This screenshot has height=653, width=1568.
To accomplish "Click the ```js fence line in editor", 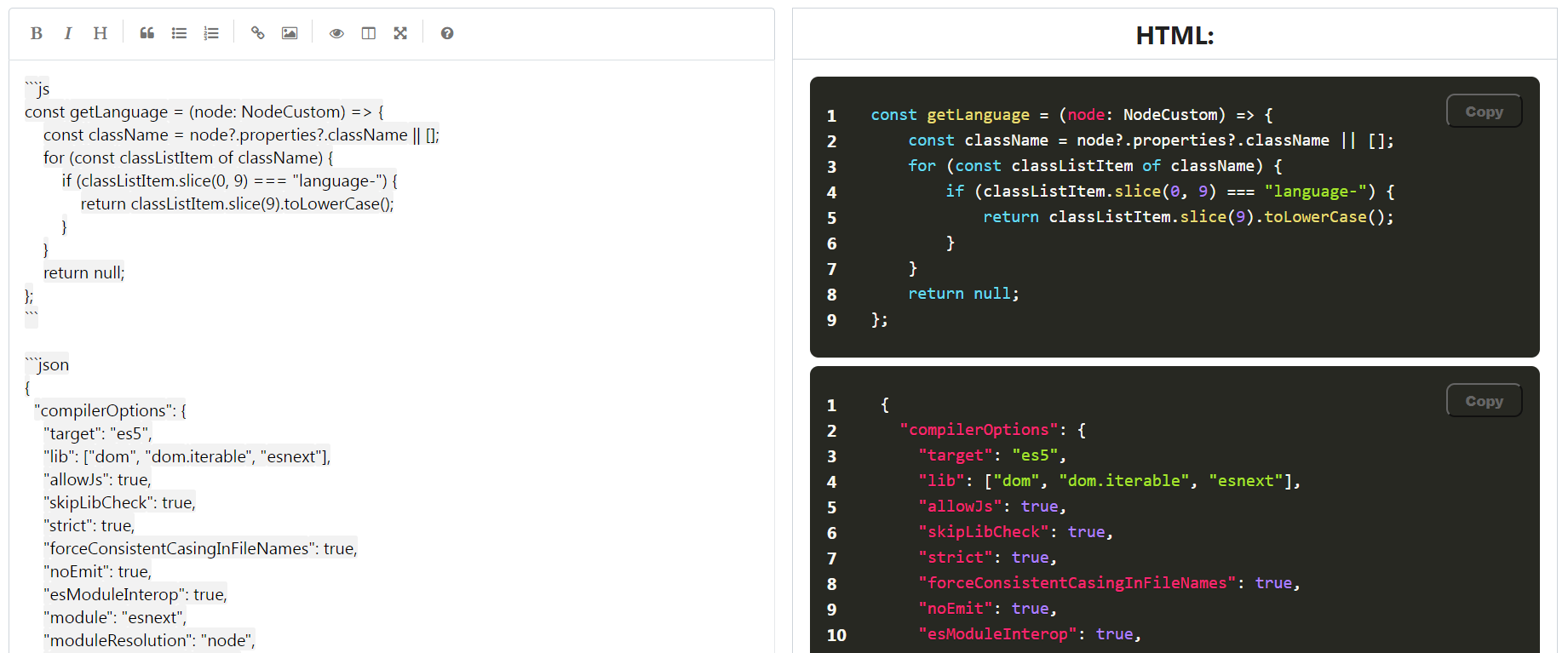I will 37,89.
